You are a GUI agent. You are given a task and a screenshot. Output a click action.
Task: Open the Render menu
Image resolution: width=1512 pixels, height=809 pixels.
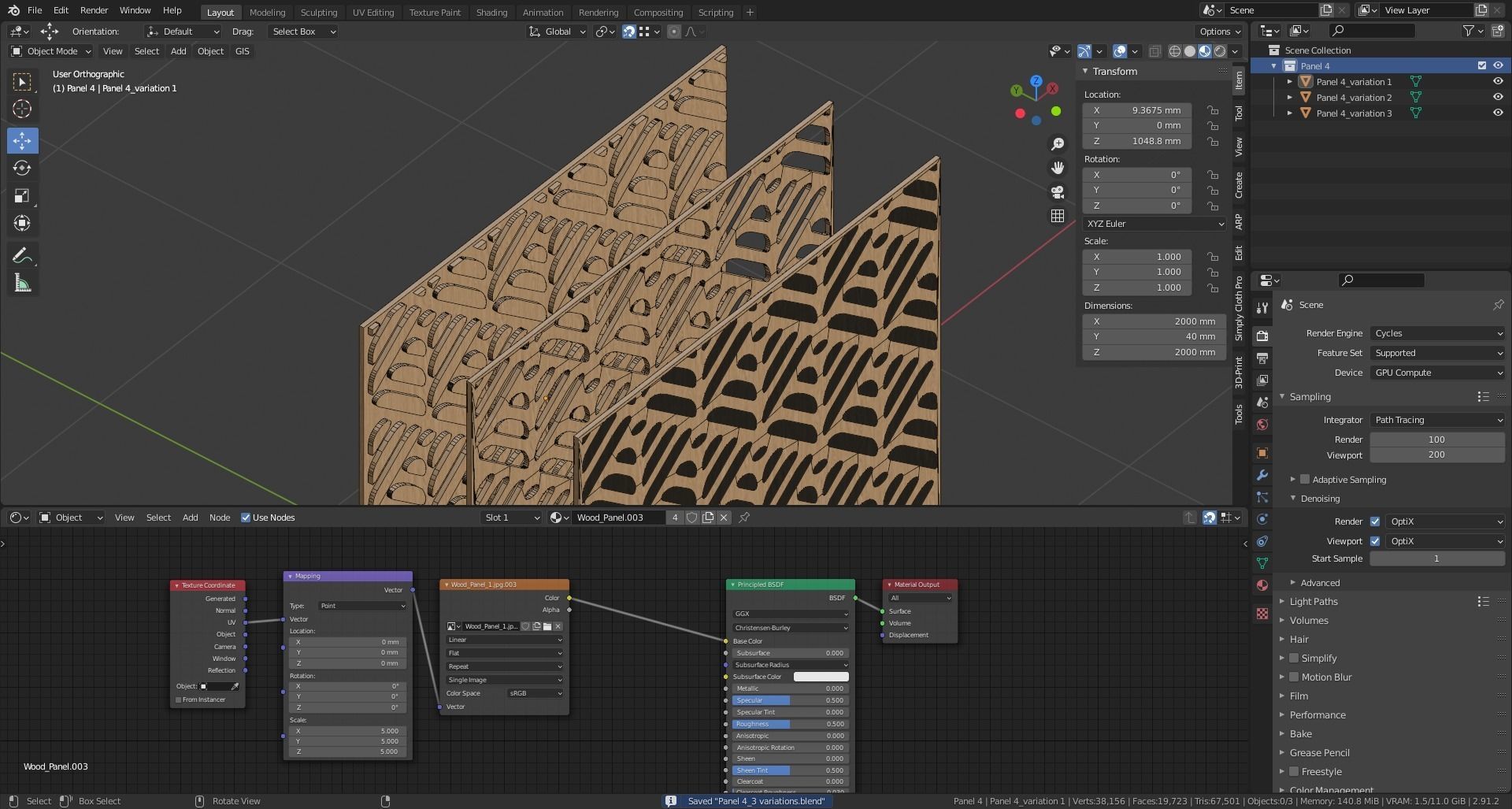[94, 10]
